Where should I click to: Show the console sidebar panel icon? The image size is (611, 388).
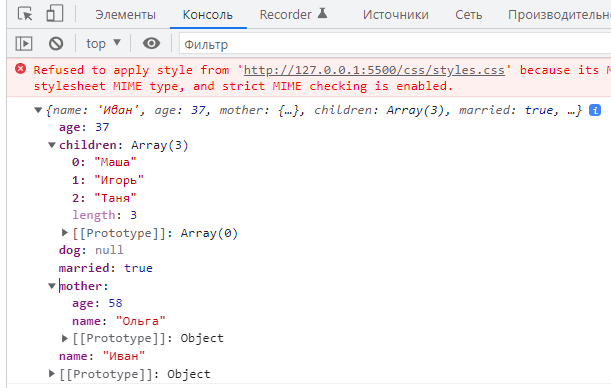(24, 43)
